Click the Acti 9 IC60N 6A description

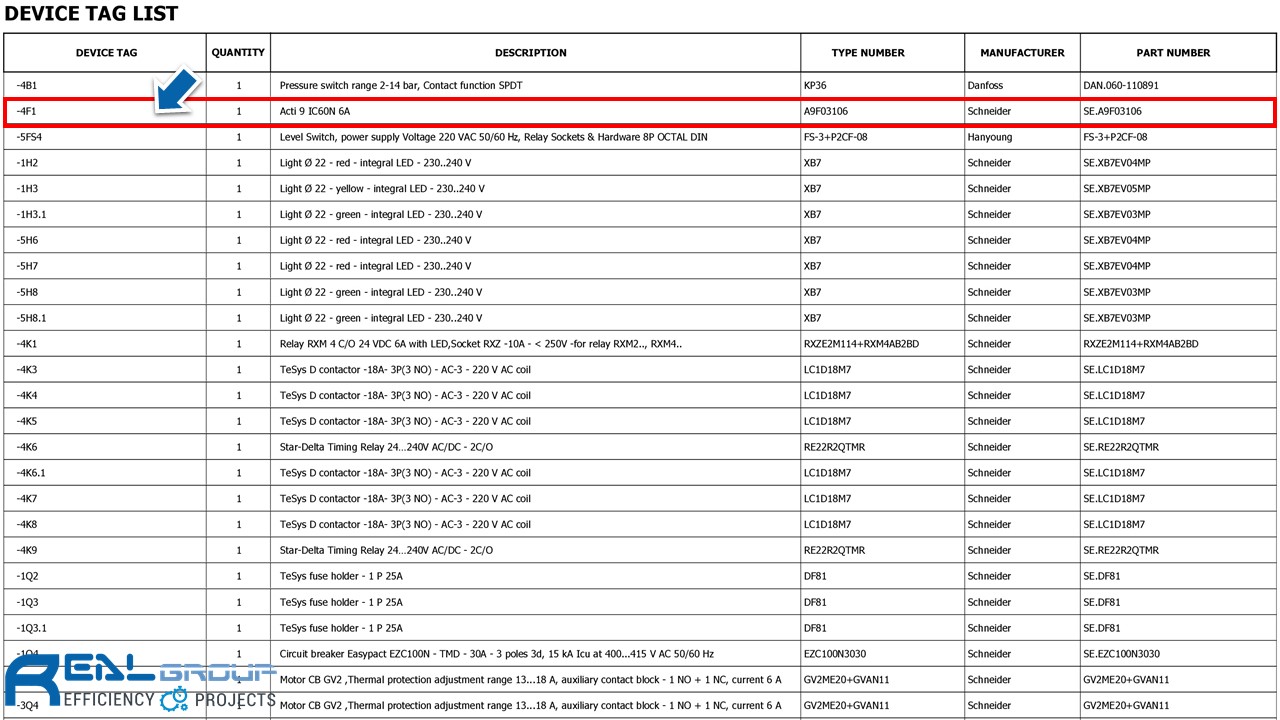click(x=315, y=112)
